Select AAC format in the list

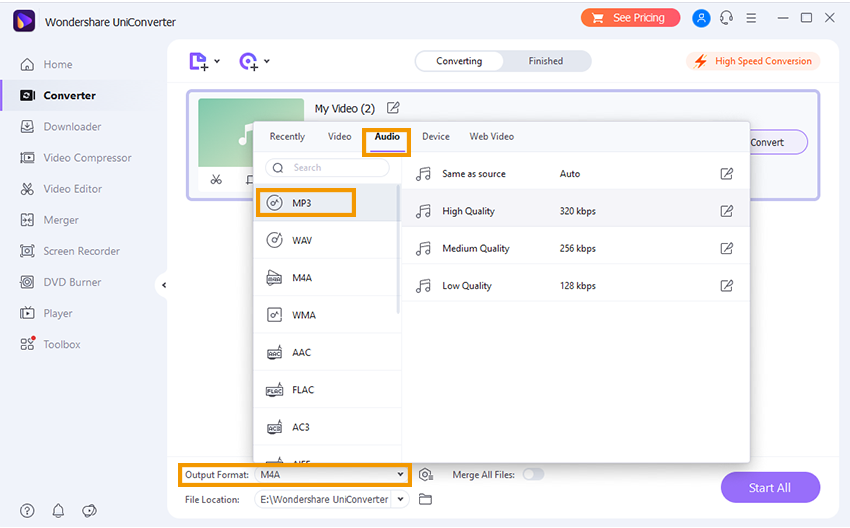[x=326, y=353]
